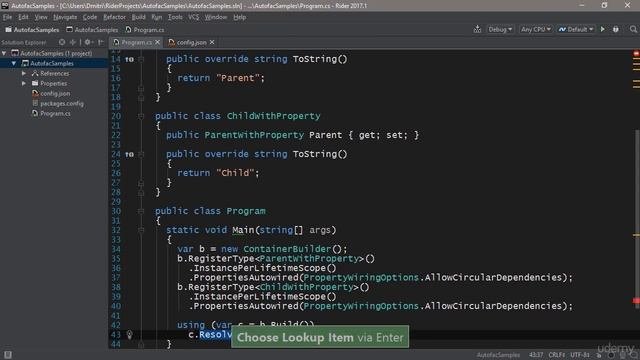
Task: Click the Build Solution icon in toolbar
Action: click(x=477, y=29)
